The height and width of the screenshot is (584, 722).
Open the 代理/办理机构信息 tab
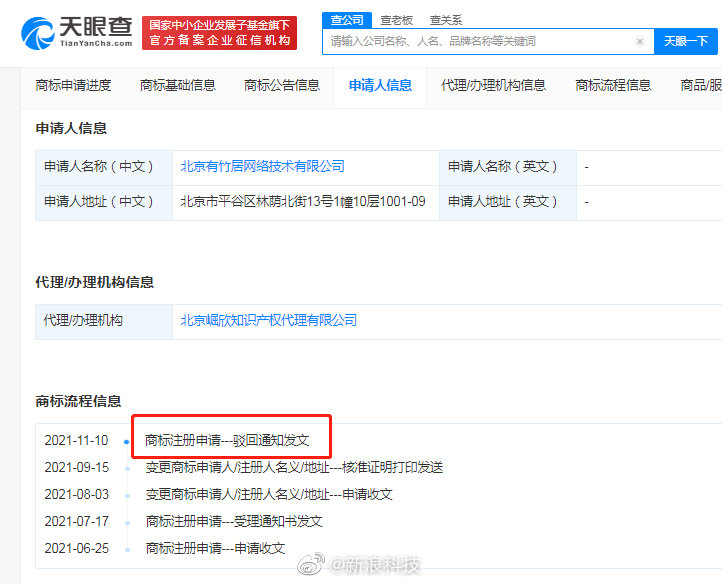tap(493, 86)
